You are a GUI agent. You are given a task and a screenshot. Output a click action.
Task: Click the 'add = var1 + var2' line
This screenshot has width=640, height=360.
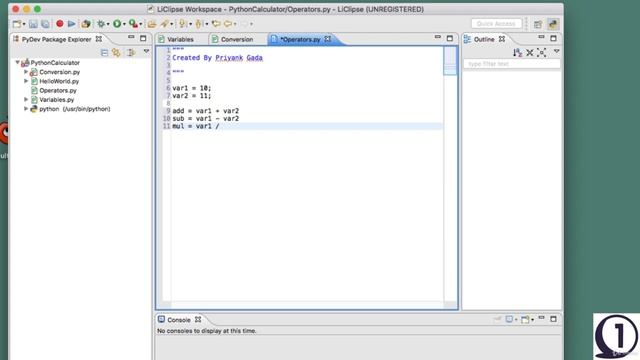206,111
